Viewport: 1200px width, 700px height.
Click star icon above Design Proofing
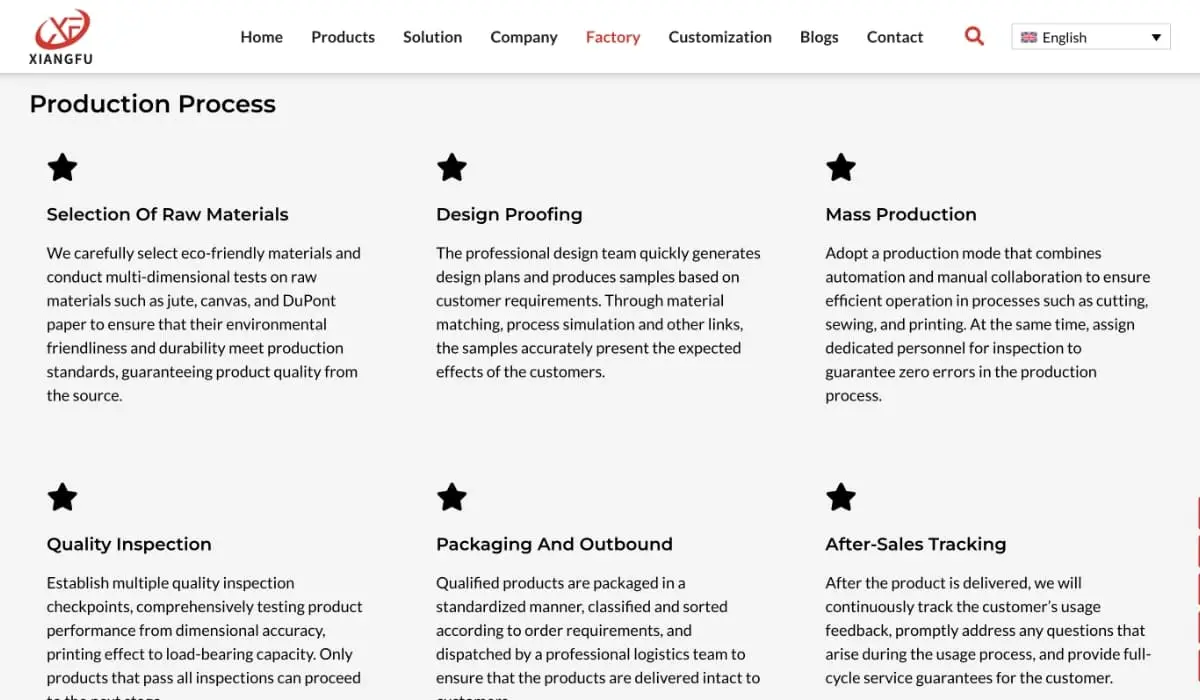452,167
